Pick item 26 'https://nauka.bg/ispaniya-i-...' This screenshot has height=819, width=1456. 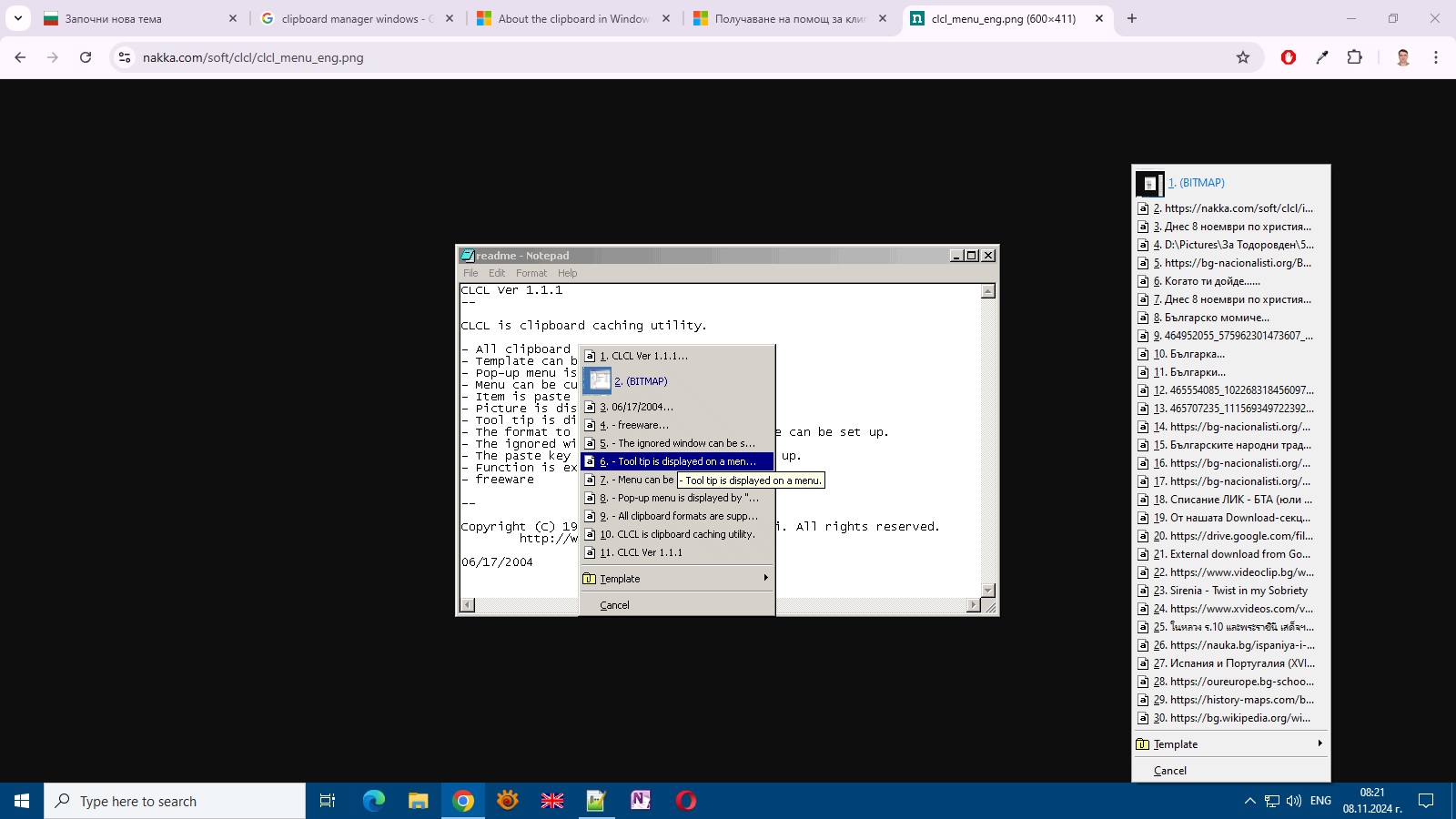coord(1231,645)
